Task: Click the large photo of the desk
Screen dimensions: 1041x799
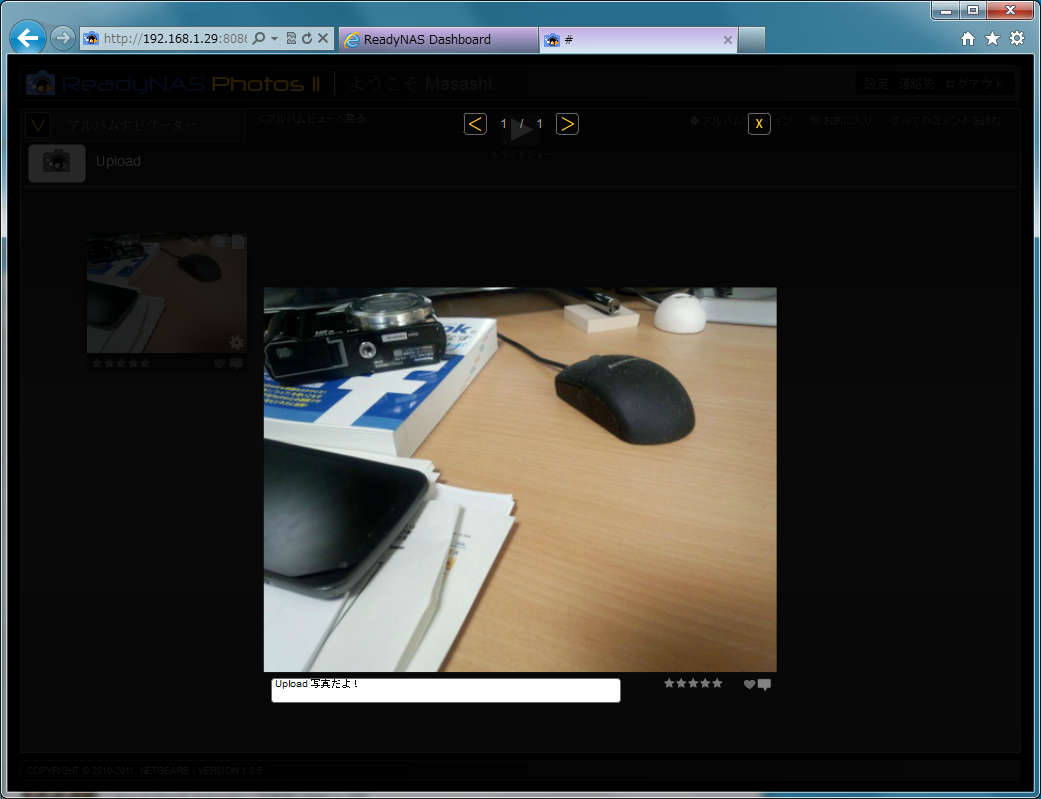Action: pos(519,479)
